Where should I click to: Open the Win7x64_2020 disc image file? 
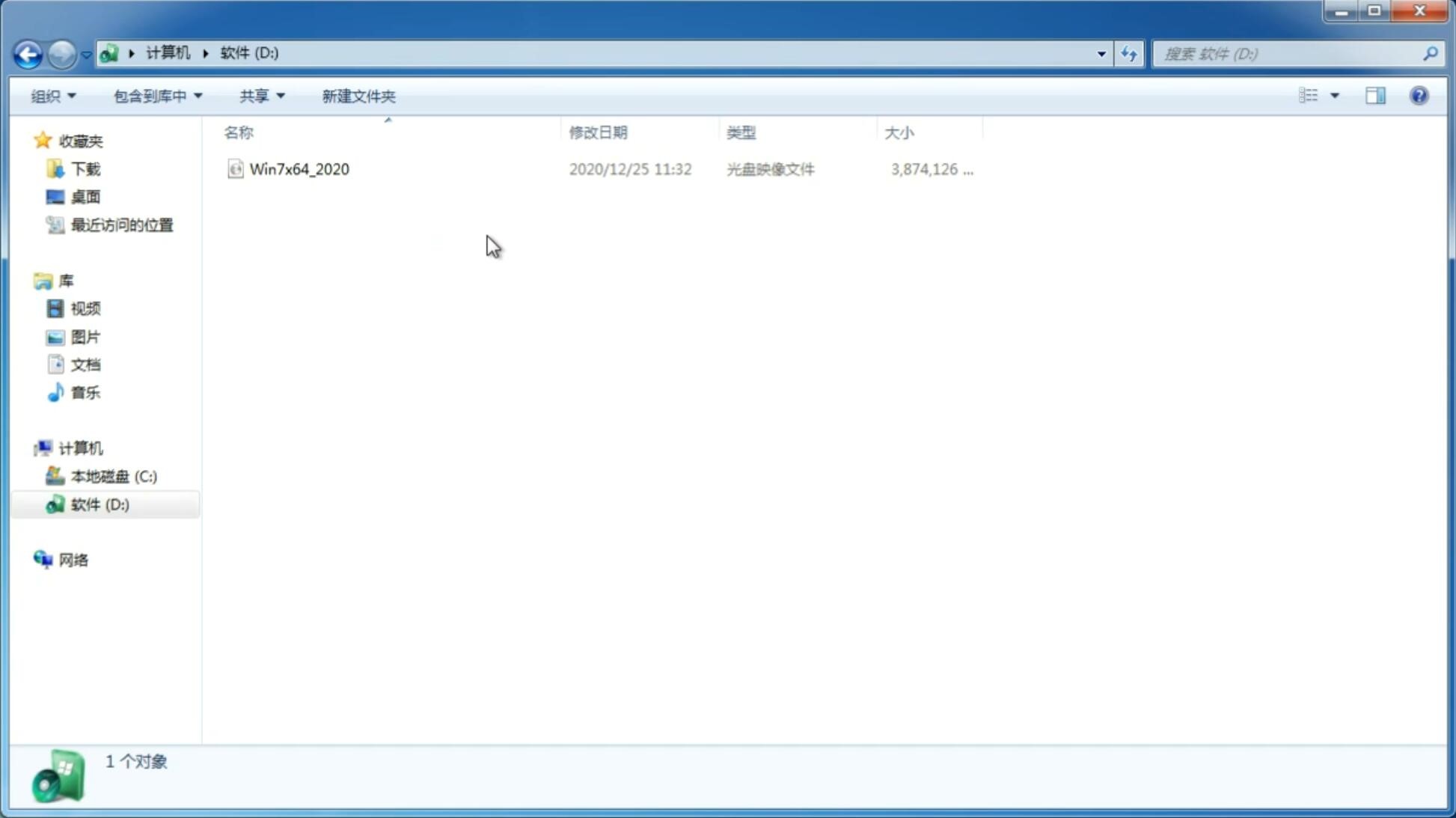coord(299,169)
